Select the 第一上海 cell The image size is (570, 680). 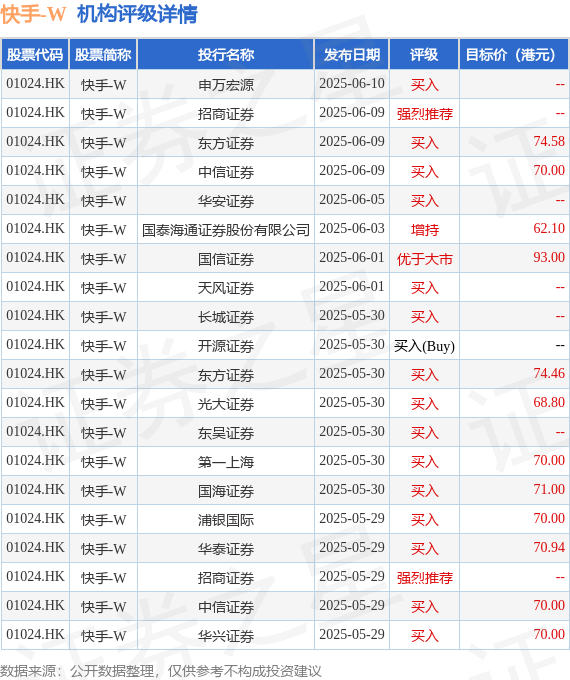coord(226,462)
